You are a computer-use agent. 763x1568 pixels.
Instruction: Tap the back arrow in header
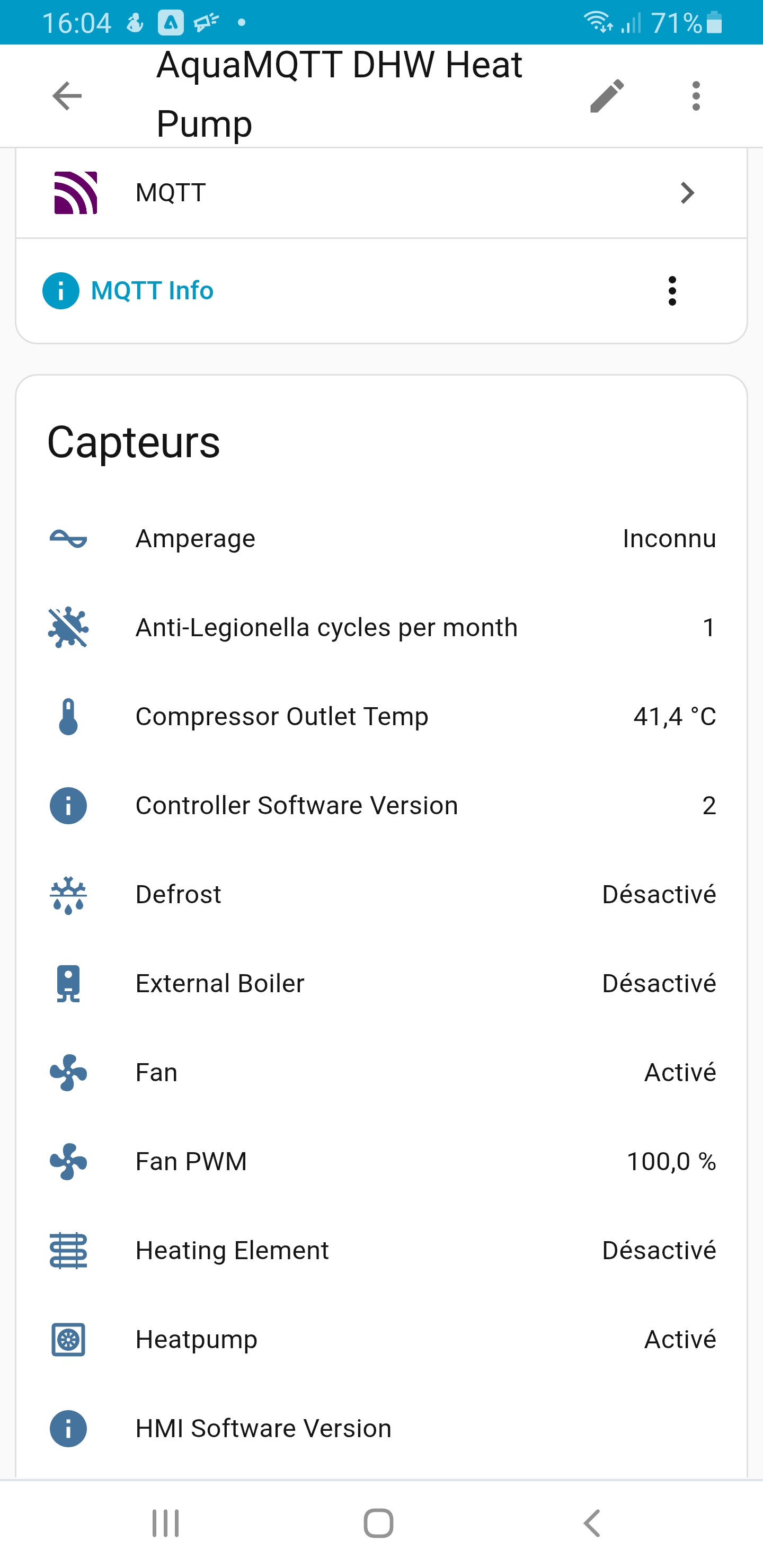pyautogui.click(x=67, y=96)
